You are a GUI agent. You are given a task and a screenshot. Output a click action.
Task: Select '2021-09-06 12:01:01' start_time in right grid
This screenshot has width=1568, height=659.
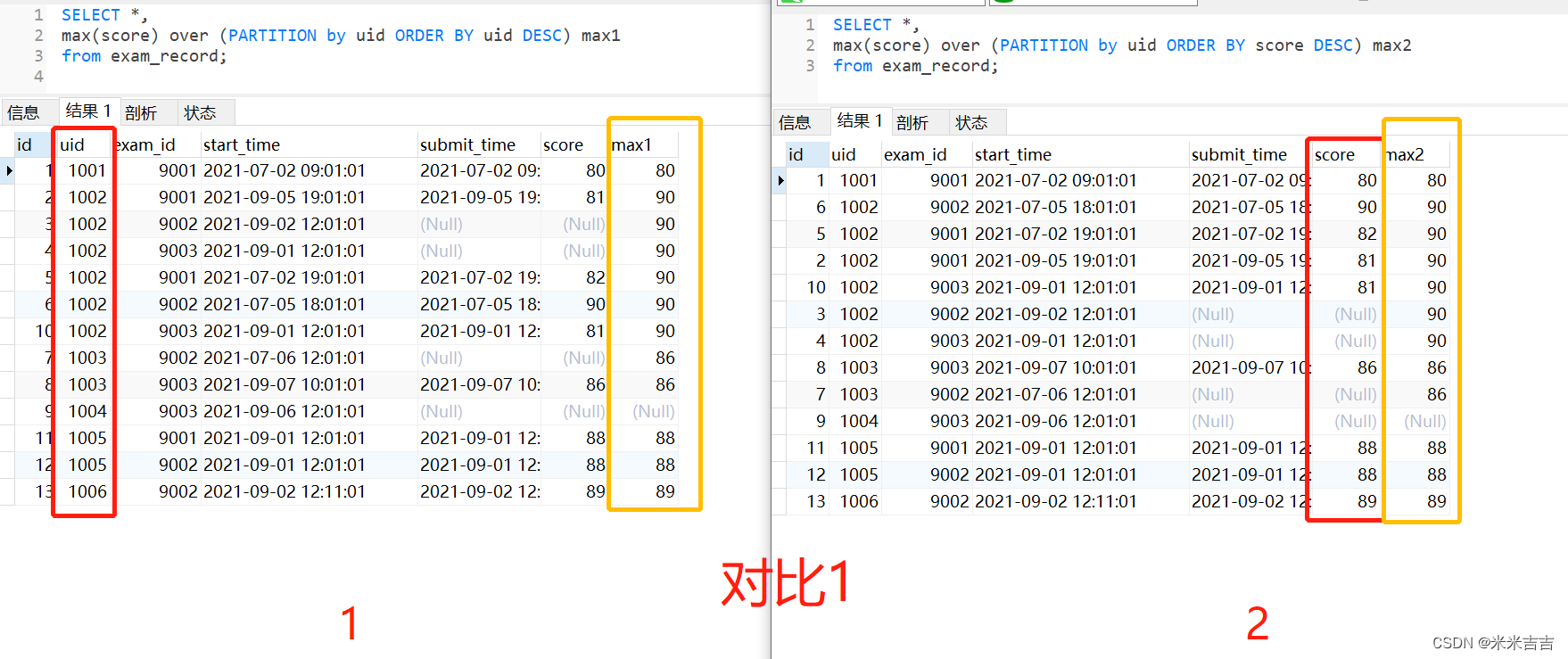(x=1080, y=421)
